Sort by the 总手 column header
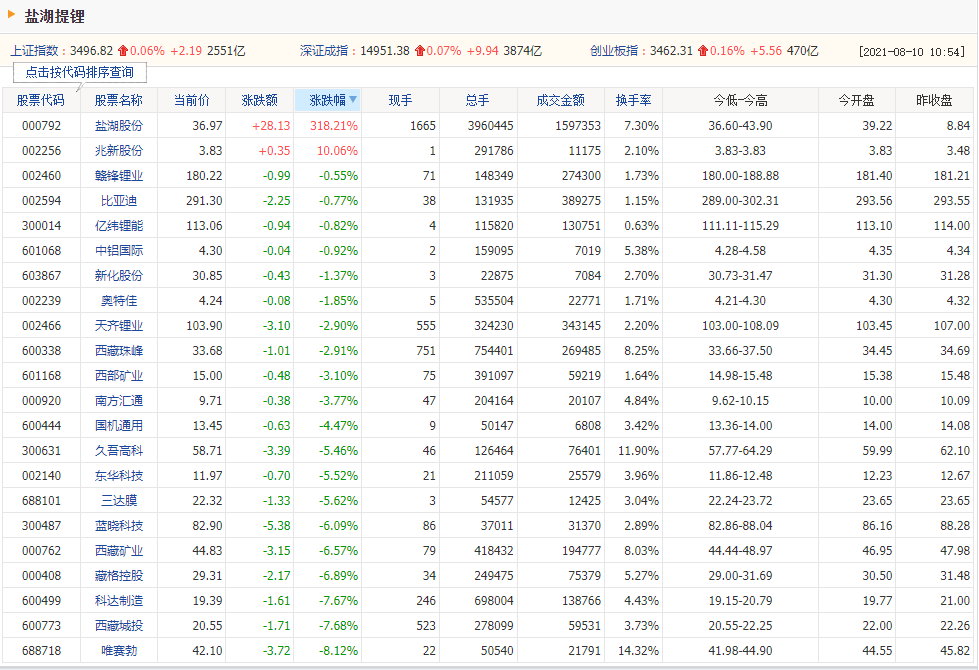This screenshot has width=979, height=670. tap(478, 100)
